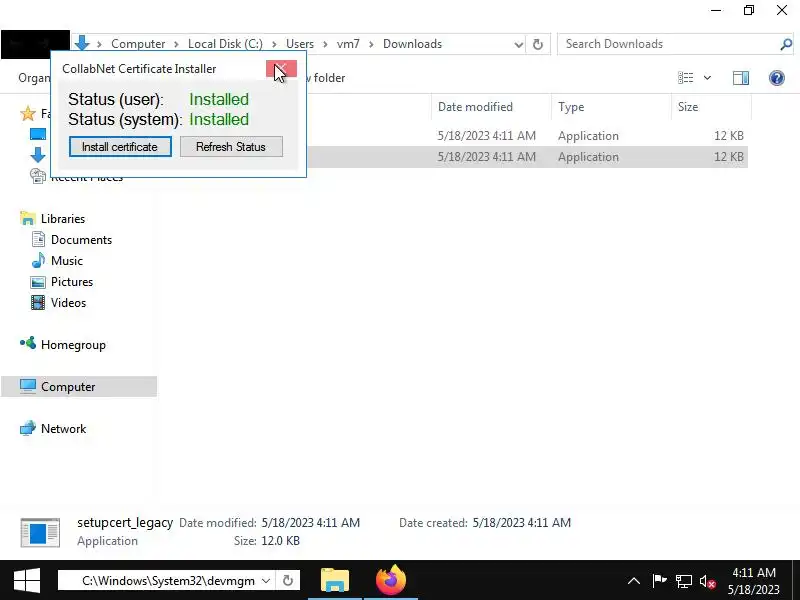Screen dimensions: 800x600
Task: Select Network in the navigation pane
Action: click(x=63, y=429)
